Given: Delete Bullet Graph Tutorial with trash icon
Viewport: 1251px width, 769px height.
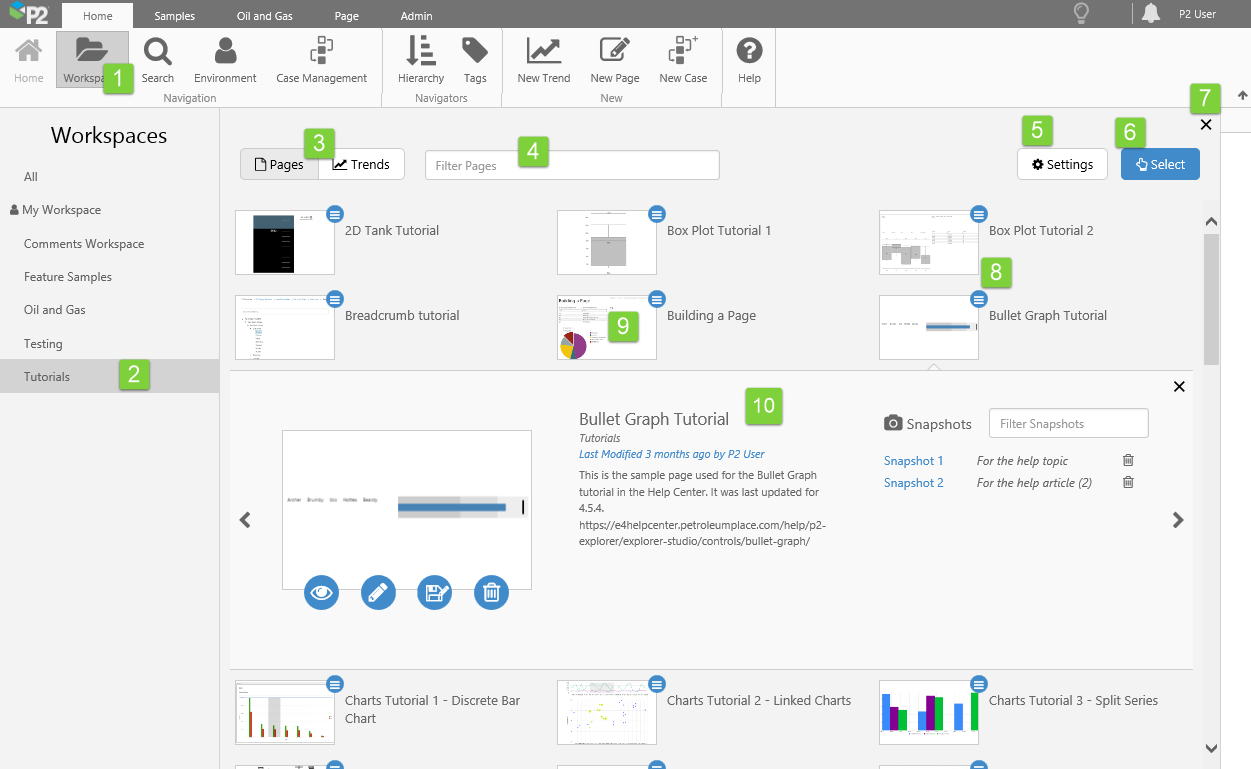Looking at the screenshot, I should tap(491, 592).
